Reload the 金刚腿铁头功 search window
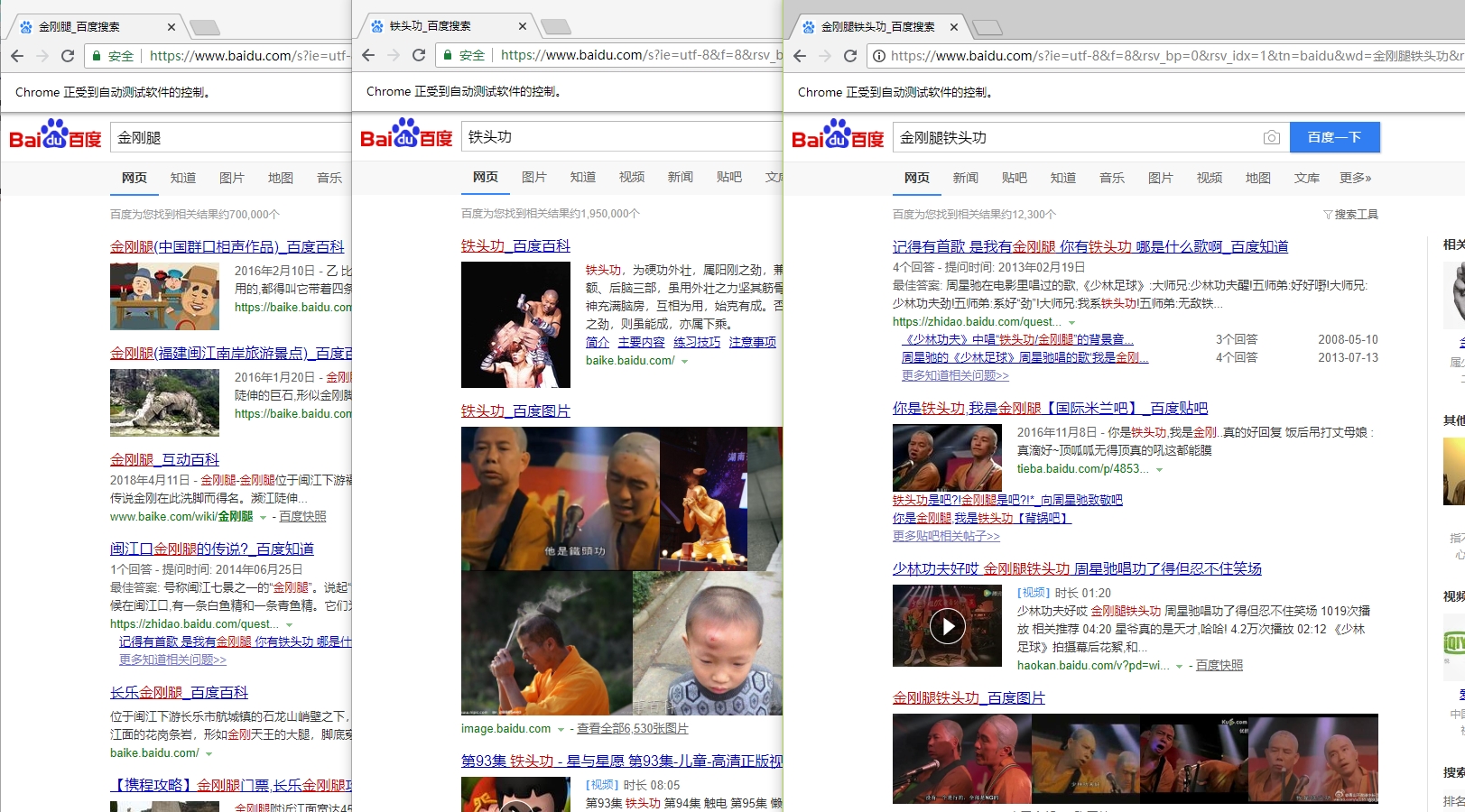Screen dimensions: 1465x812 click(849, 56)
